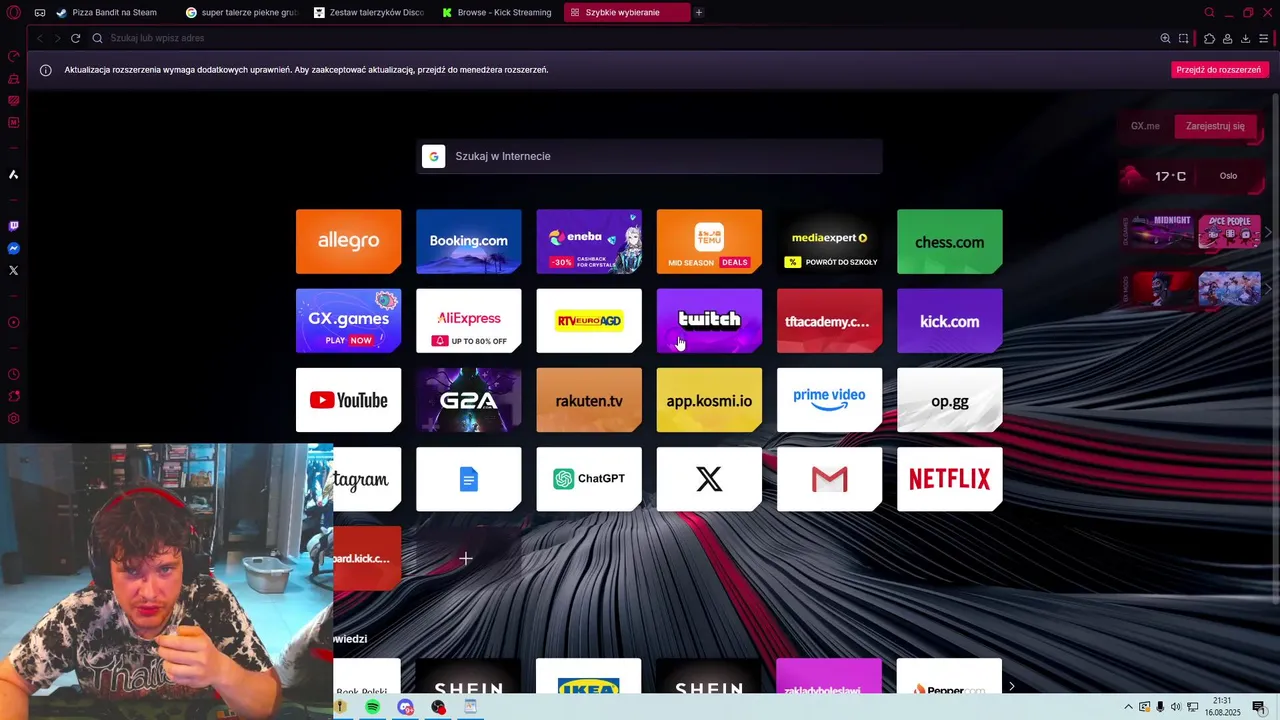Open the RTV EURO AGD speed dial tile
The height and width of the screenshot is (720, 1280).
(x=589, y=321)
